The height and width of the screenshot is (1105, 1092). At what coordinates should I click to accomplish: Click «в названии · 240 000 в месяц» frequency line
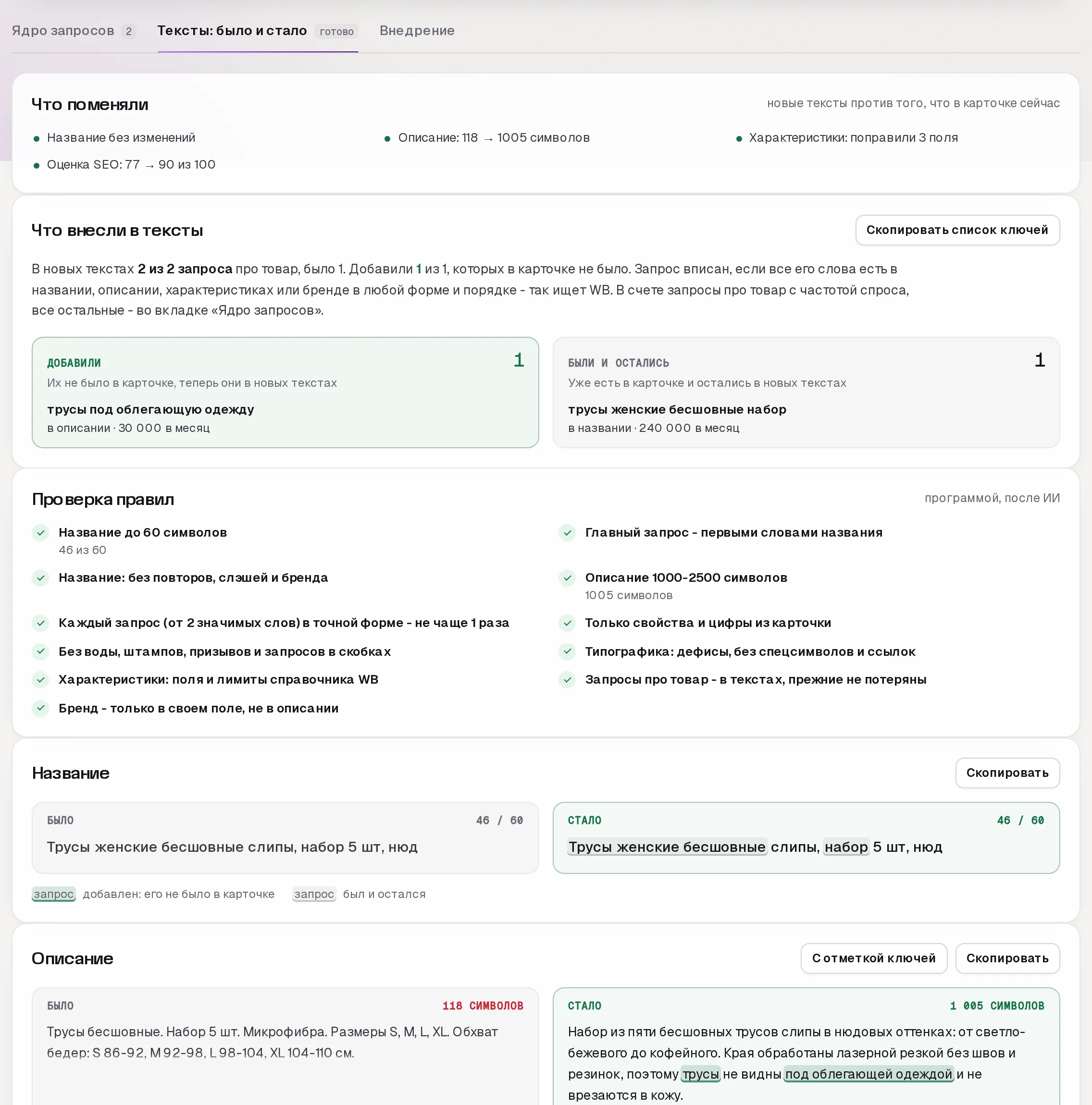(x=654, y=428)
